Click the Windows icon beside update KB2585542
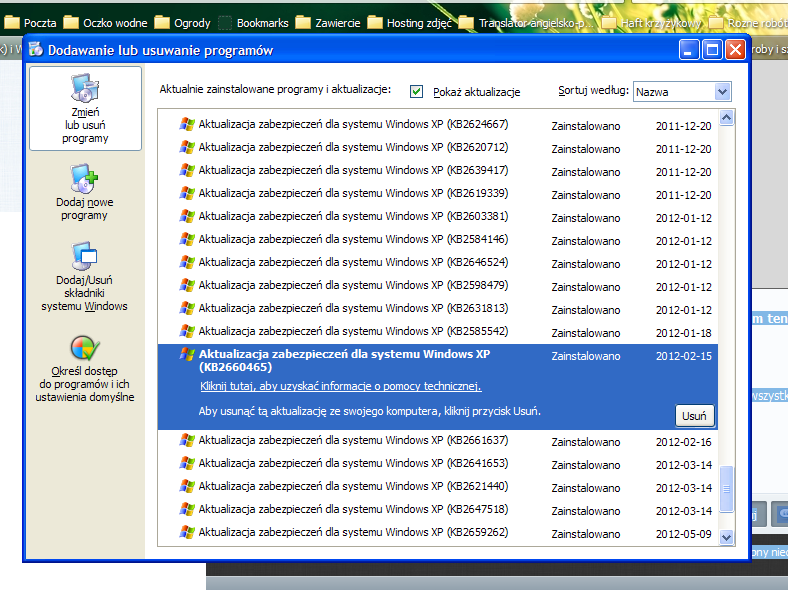Screen dimensions: 788x590 coord(187,331)
